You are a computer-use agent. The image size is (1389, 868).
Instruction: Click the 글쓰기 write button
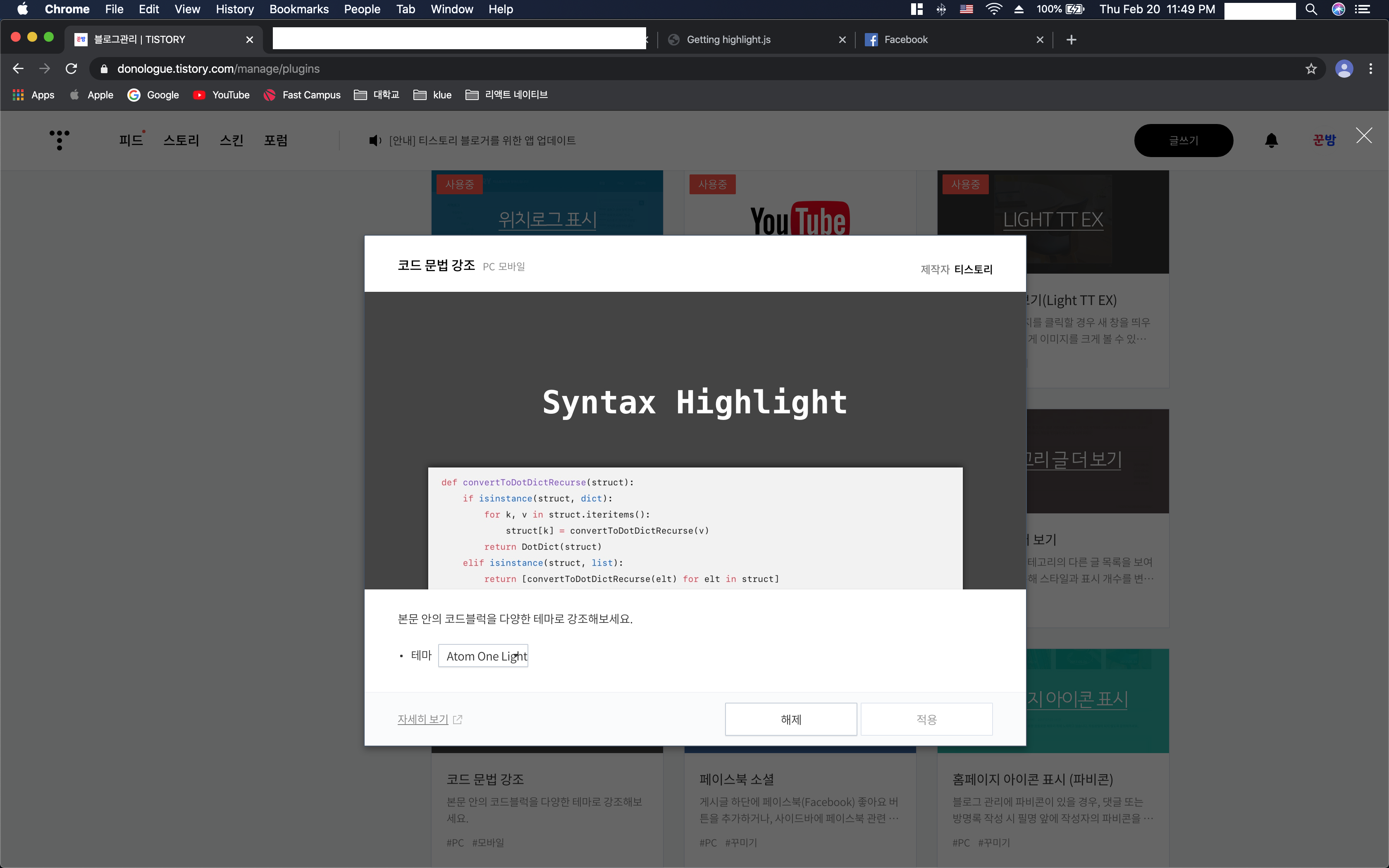[1183, 140]
